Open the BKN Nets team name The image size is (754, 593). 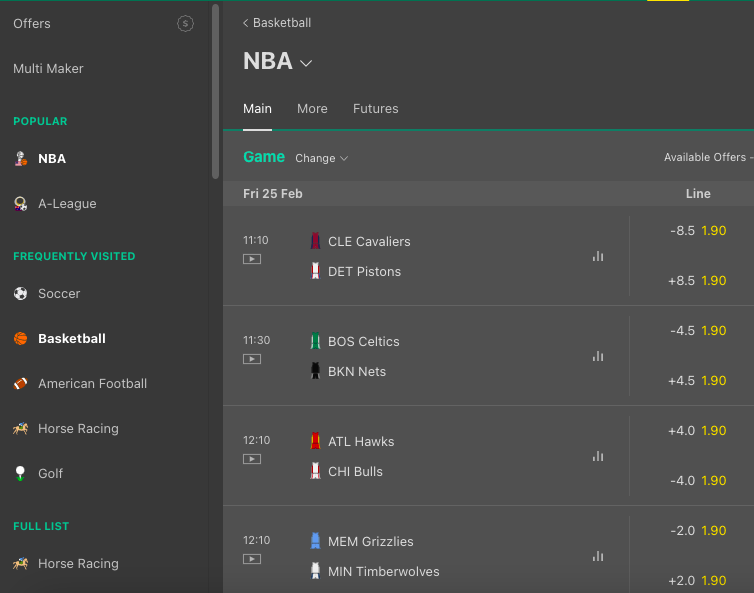coord(357,372)
